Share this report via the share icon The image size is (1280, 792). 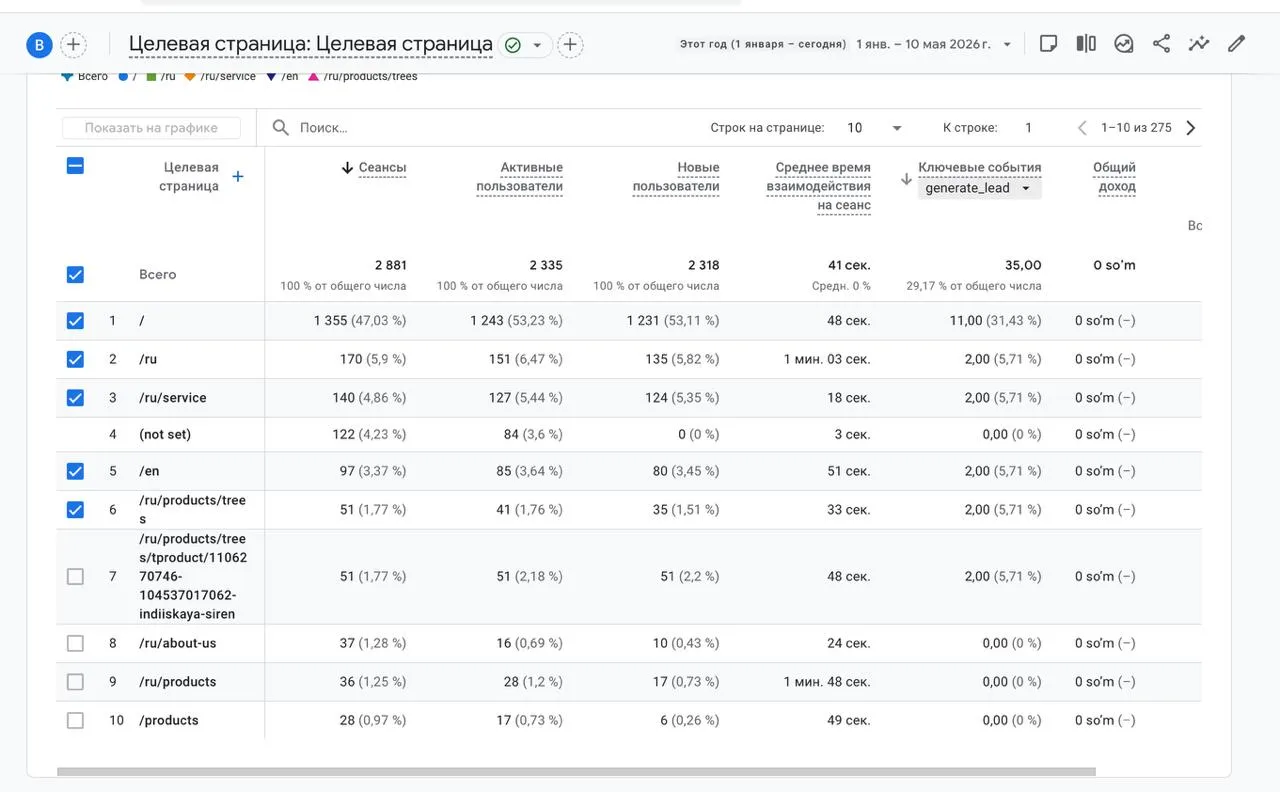[x=1161, y=44]
